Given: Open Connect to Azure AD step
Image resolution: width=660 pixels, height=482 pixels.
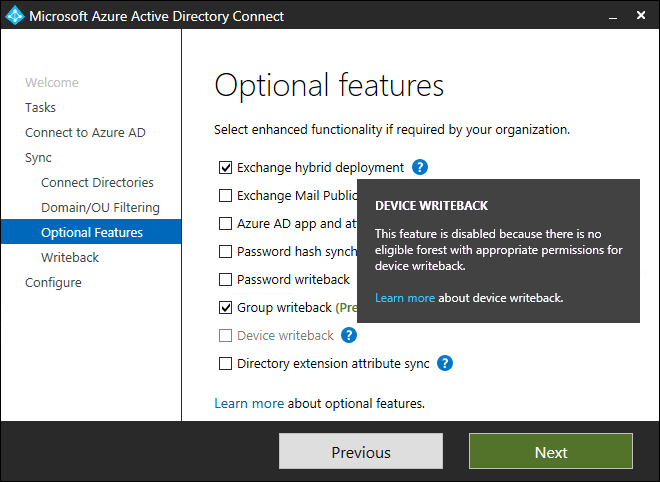Looking at the screenshot, I should (x=85, y=133).
